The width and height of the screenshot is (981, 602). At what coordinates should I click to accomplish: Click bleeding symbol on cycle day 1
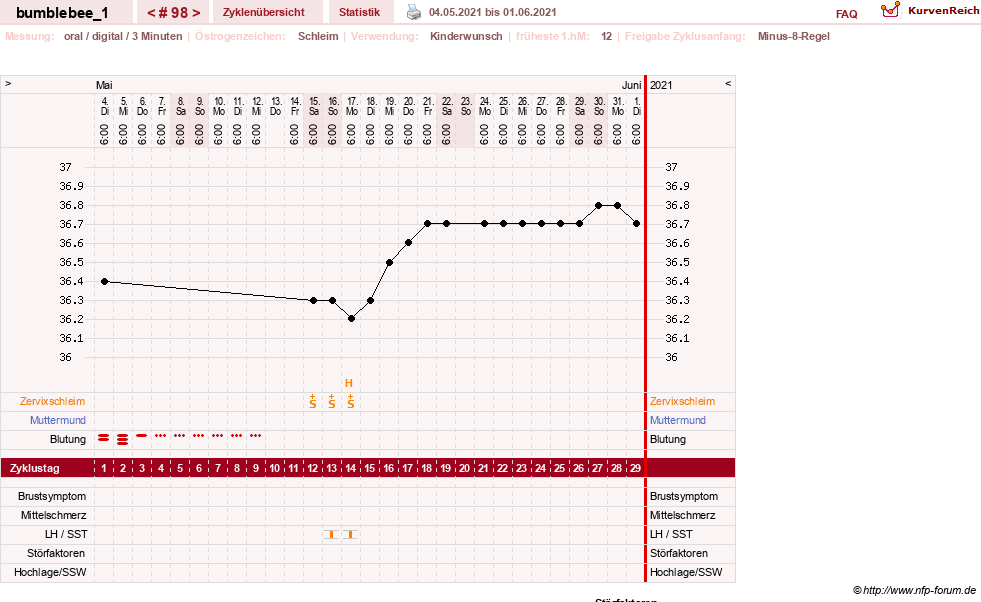tap(104, 438)
